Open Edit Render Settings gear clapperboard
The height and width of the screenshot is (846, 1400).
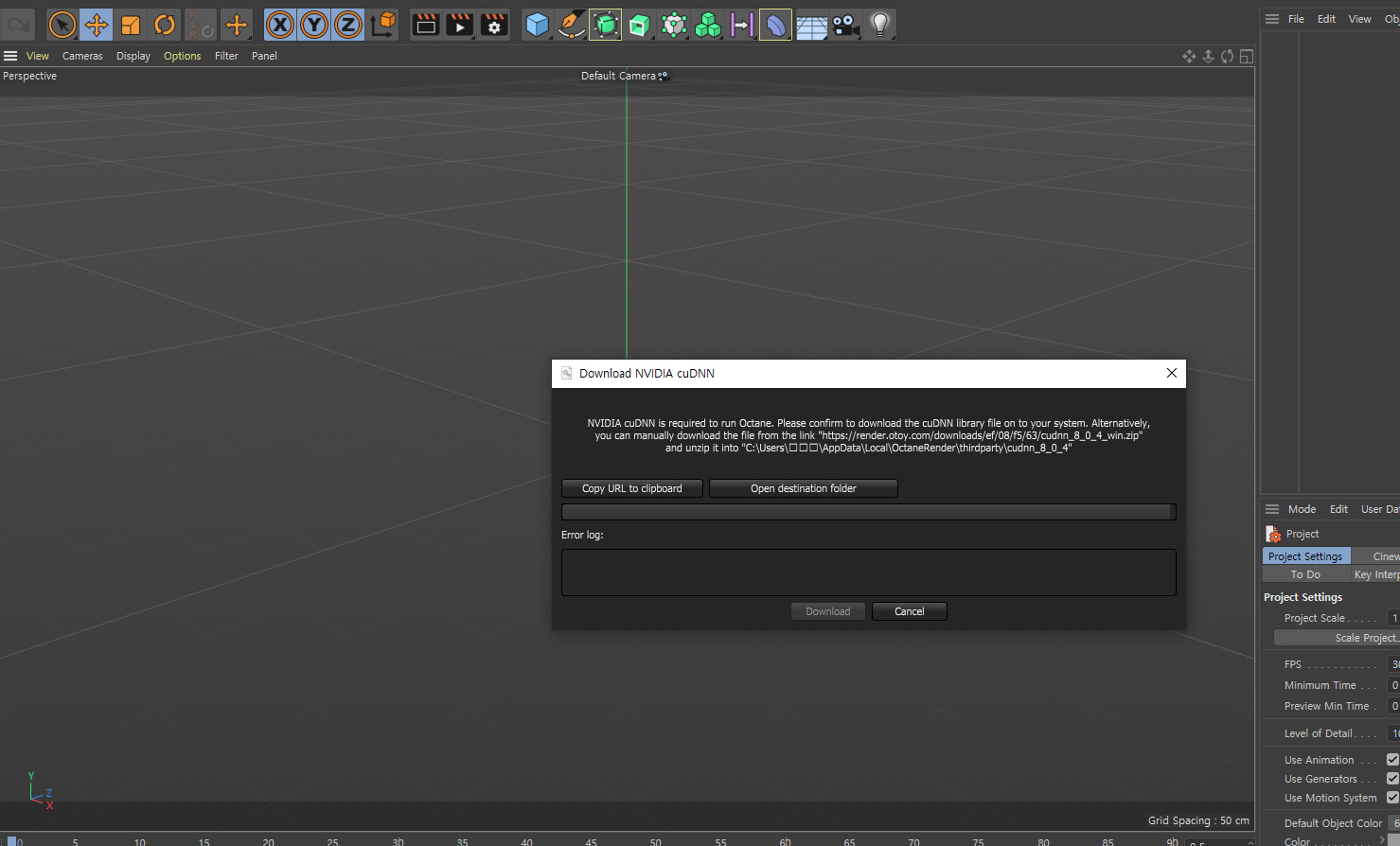point(494,25)
